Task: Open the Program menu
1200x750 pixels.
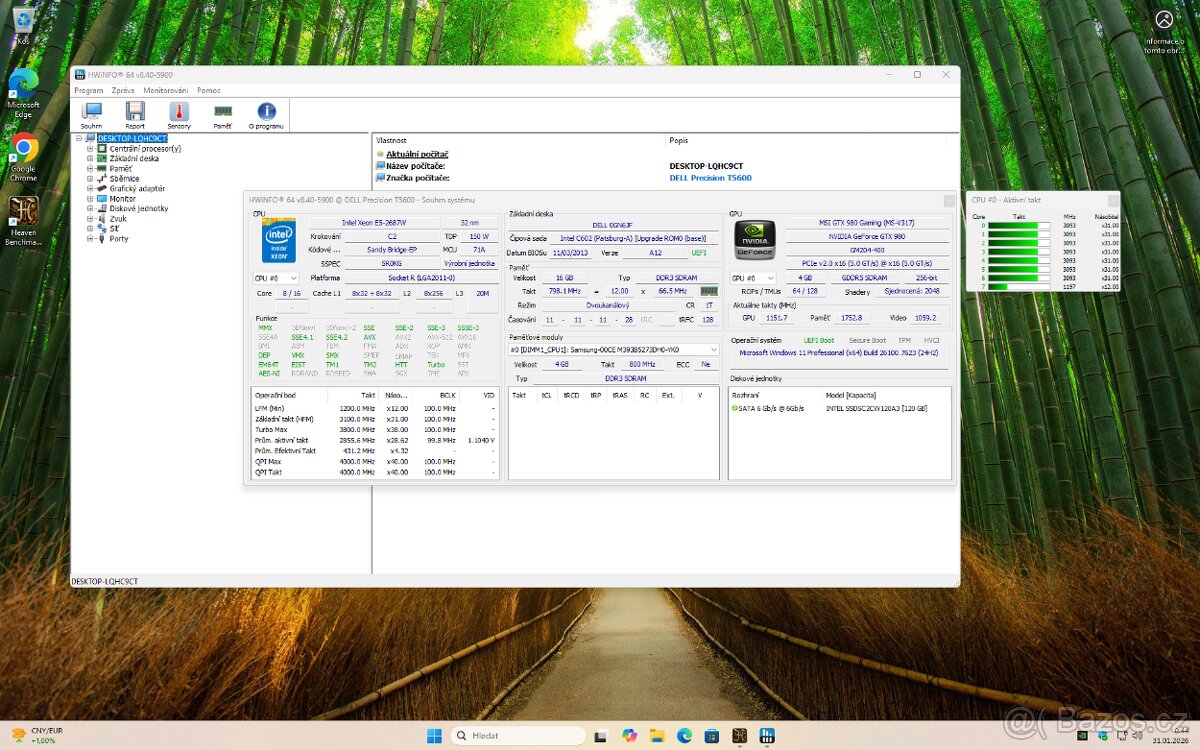Action: click(89, 90)
